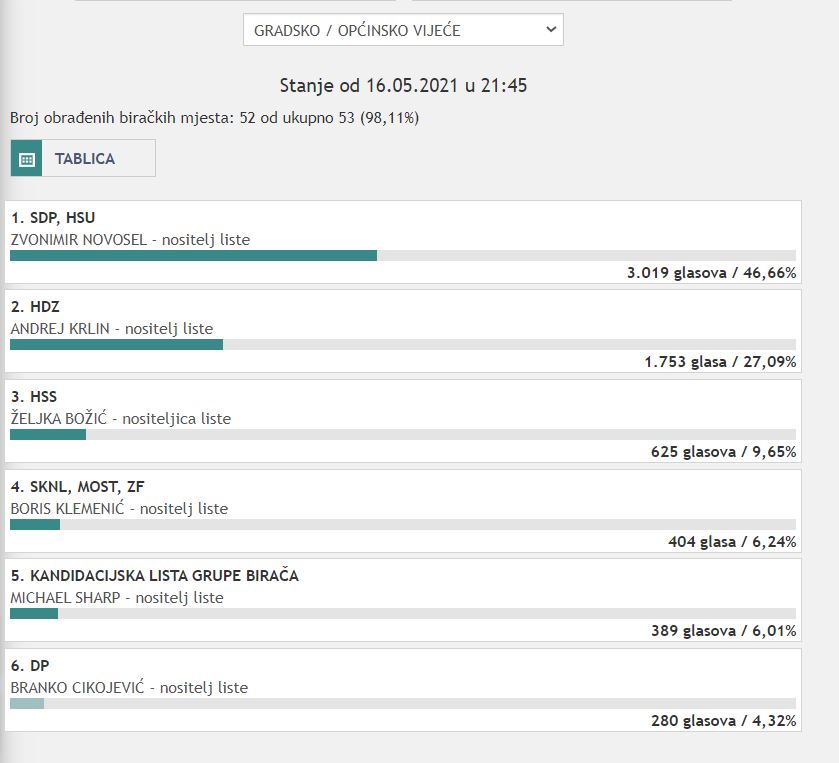Select the SDP, HSU list heading
Screen dimensions: 839x763
point(53,217)
